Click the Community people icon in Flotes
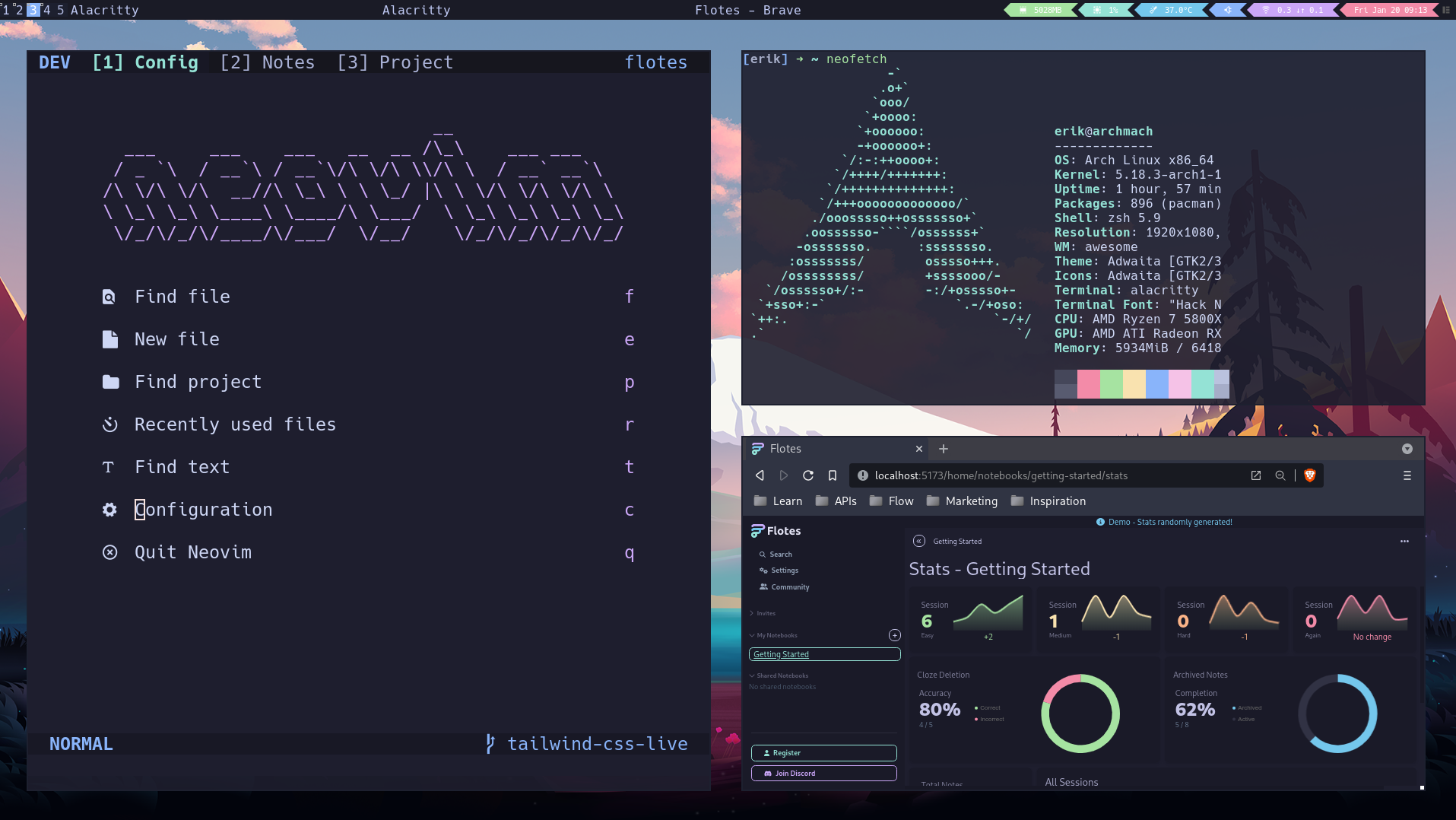 pyautogui.click(x=764, y=586)
